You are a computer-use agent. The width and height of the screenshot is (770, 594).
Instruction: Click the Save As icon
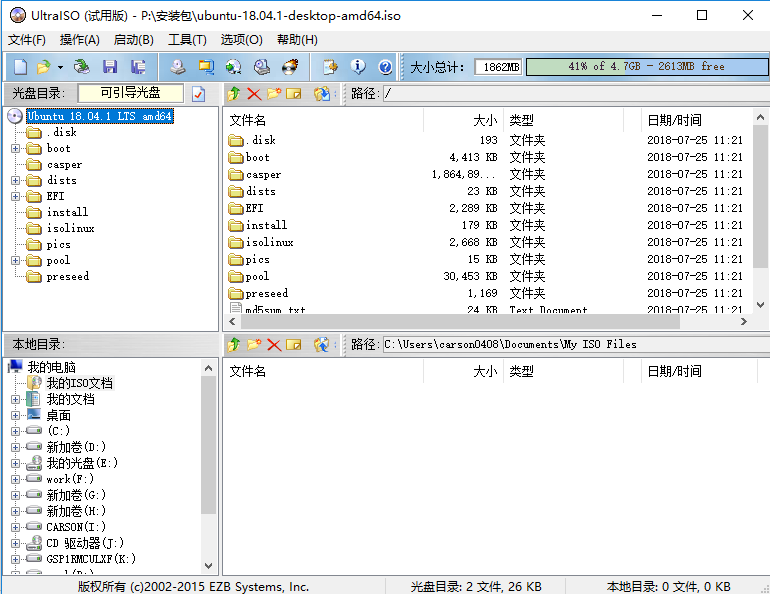[x=138, y=66]
